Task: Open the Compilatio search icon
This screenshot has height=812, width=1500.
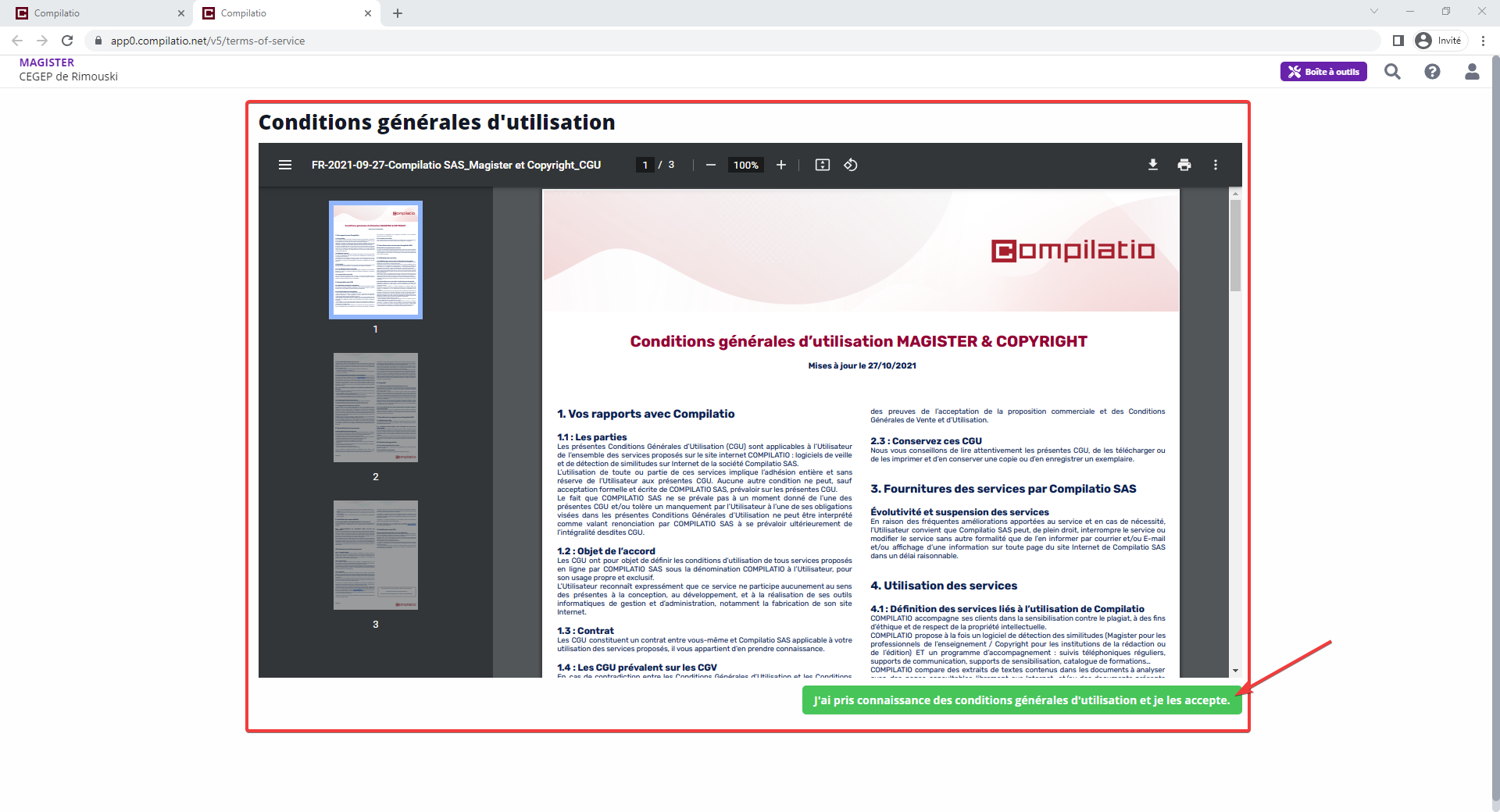Action: coord(1392,72)
